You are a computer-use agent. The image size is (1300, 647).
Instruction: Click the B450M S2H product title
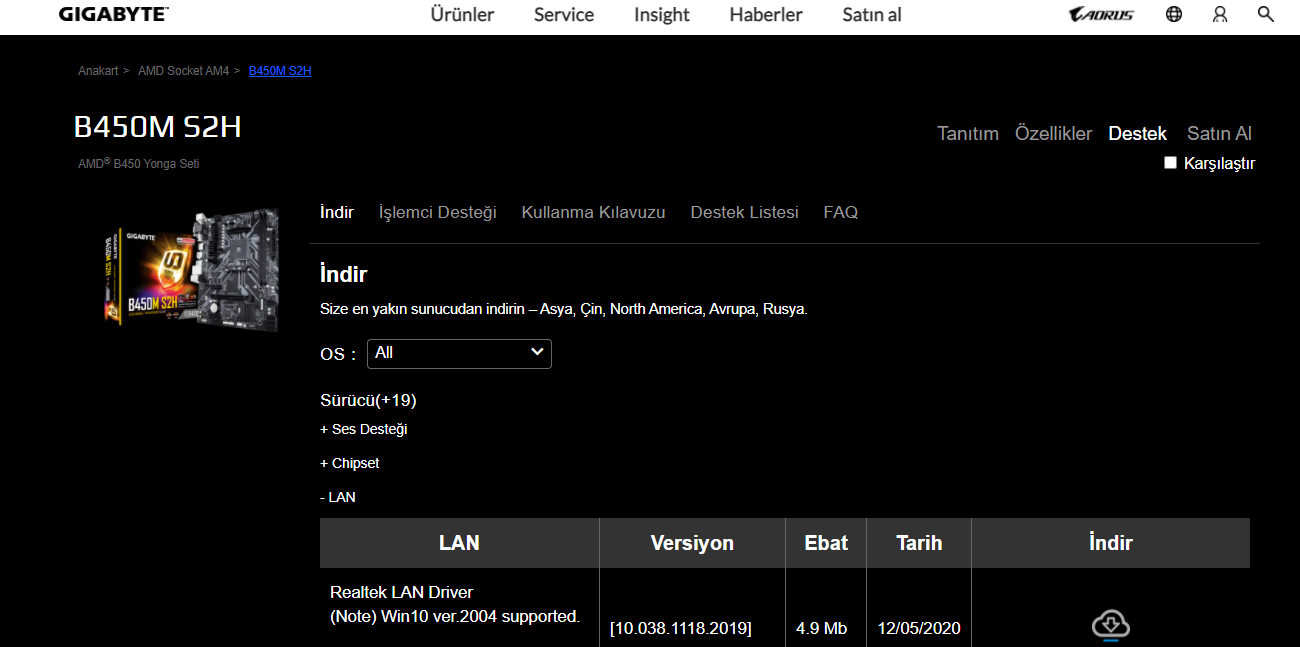(x=158, y=127)
